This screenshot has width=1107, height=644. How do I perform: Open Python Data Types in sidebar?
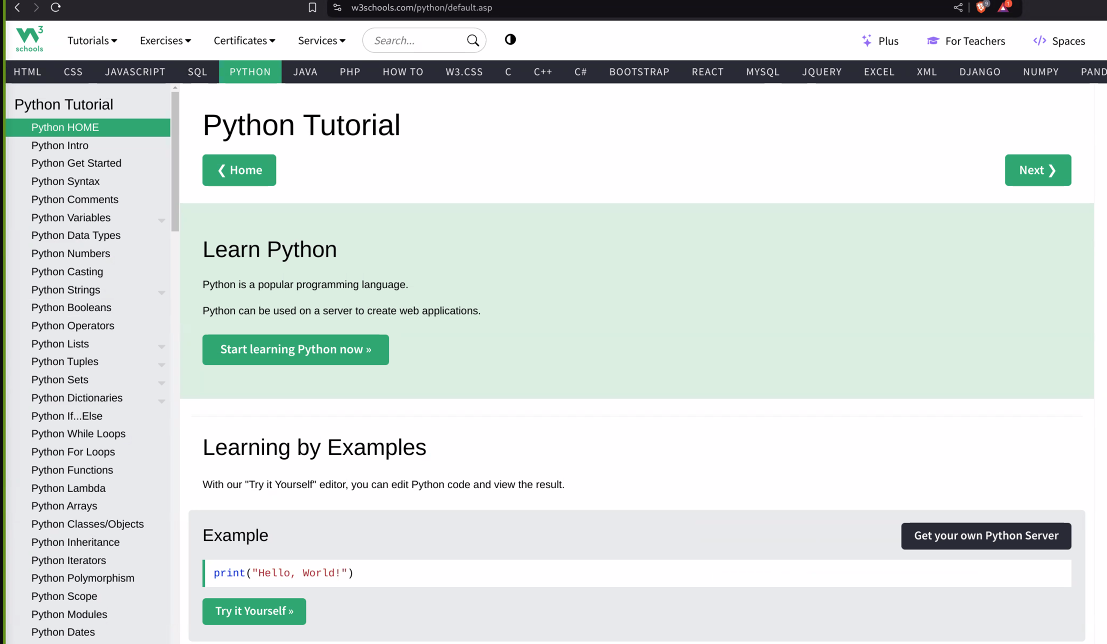(x=88, y=235)
